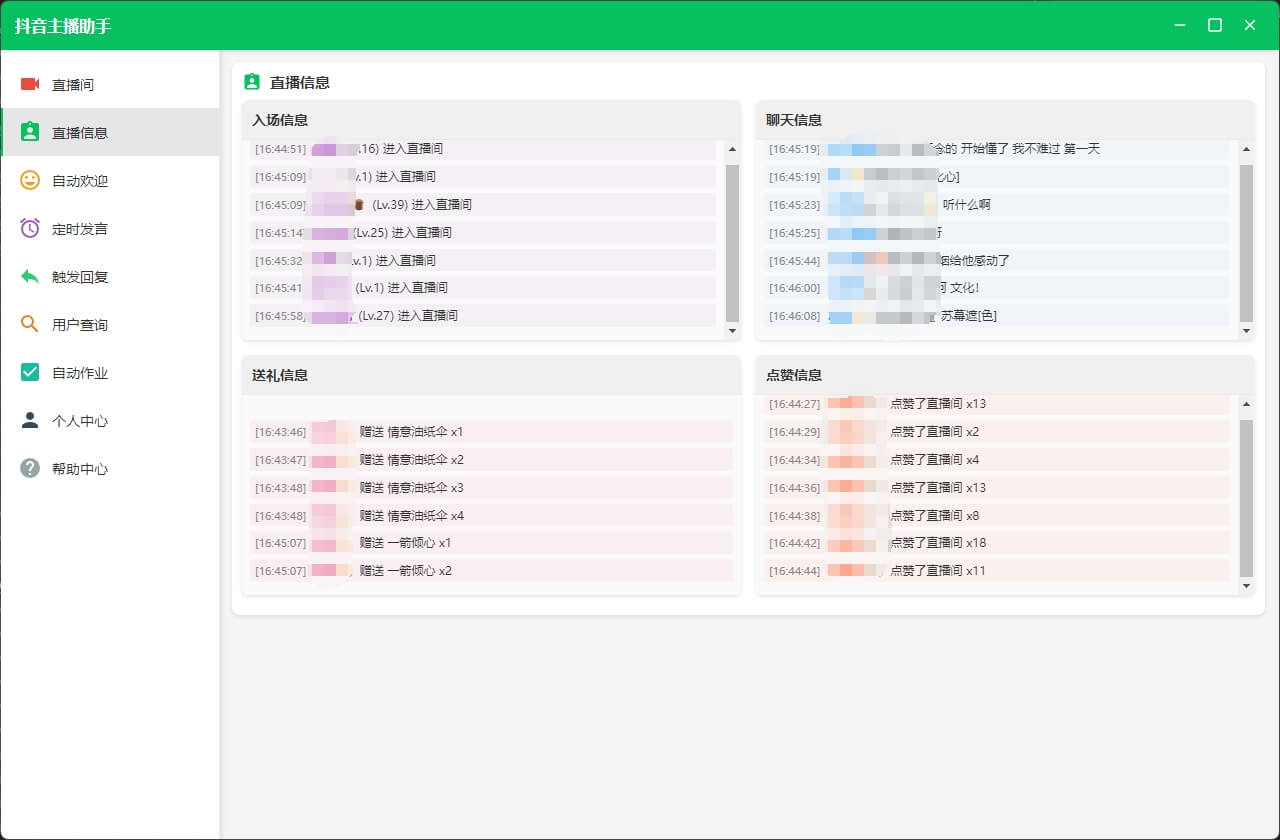
Task: Open 定时发言 sidebar label
Action: pos(80,229)
